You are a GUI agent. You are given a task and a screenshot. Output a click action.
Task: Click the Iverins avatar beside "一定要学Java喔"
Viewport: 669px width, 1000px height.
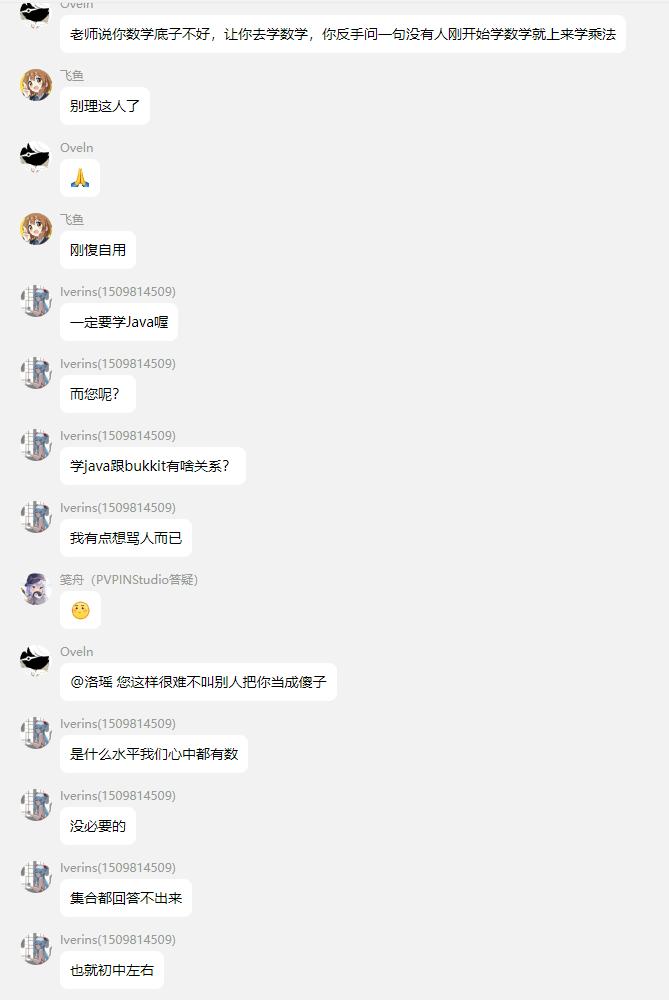pos(36,301)
